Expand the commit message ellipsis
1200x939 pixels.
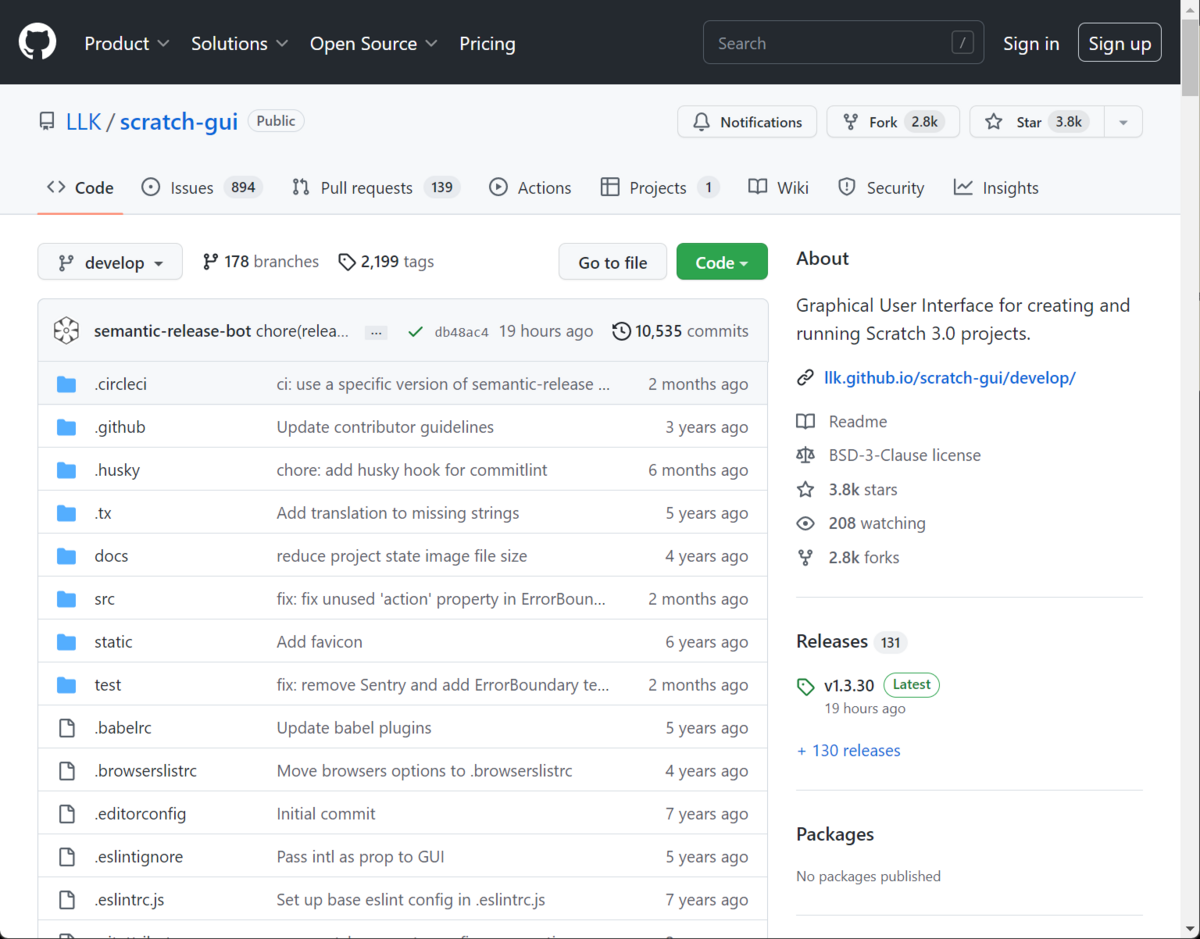click(376, 332)
